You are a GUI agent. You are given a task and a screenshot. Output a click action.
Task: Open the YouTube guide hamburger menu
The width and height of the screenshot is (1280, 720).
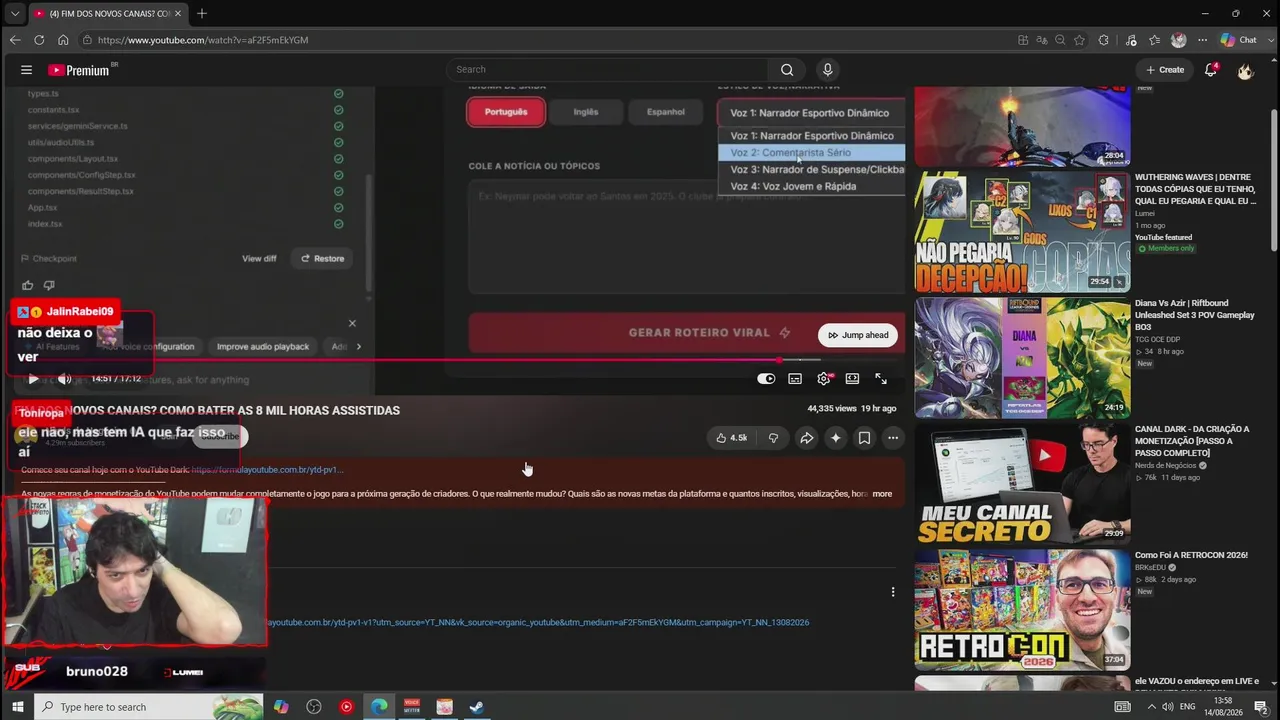pyautogui.click(x=26, y=70)
